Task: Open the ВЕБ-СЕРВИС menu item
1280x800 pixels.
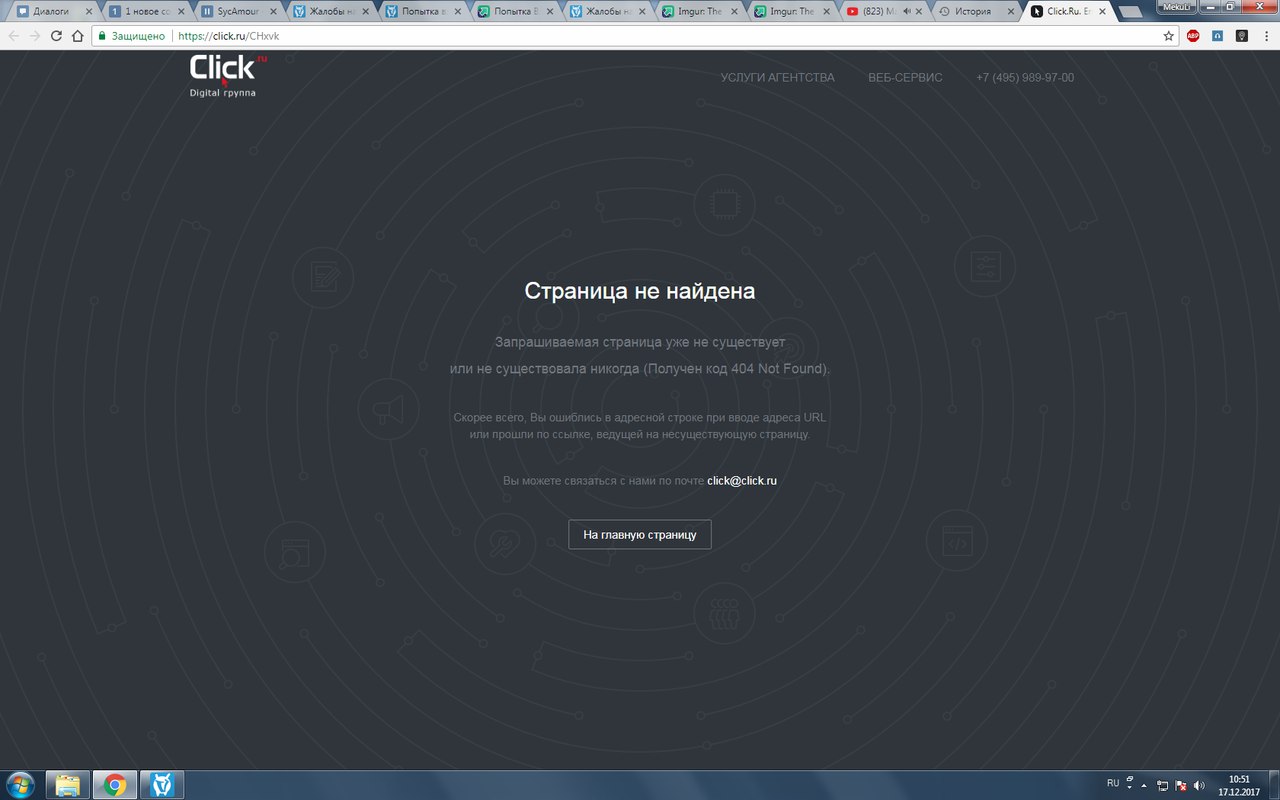Action: point(905,78)
